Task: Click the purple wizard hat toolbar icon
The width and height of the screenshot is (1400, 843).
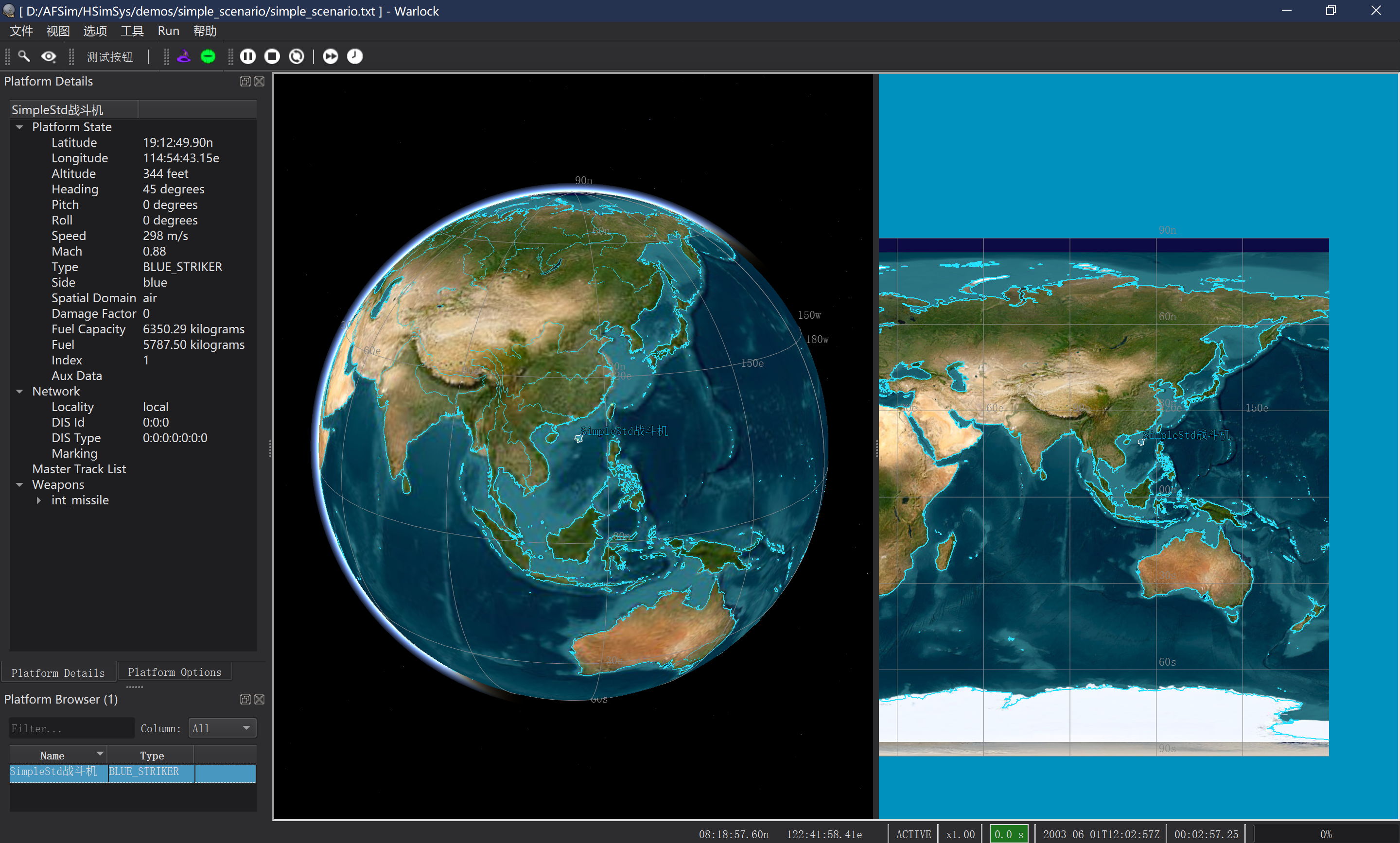Action: tap(184, 56)
